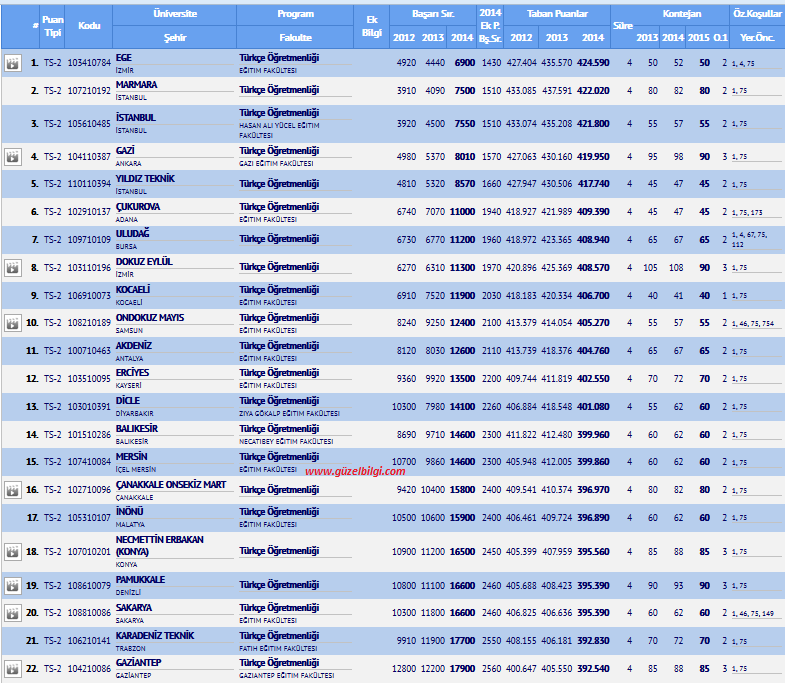The image size is (785, 683).
Task: Sort by the Kodu column header
Action: 89,26
